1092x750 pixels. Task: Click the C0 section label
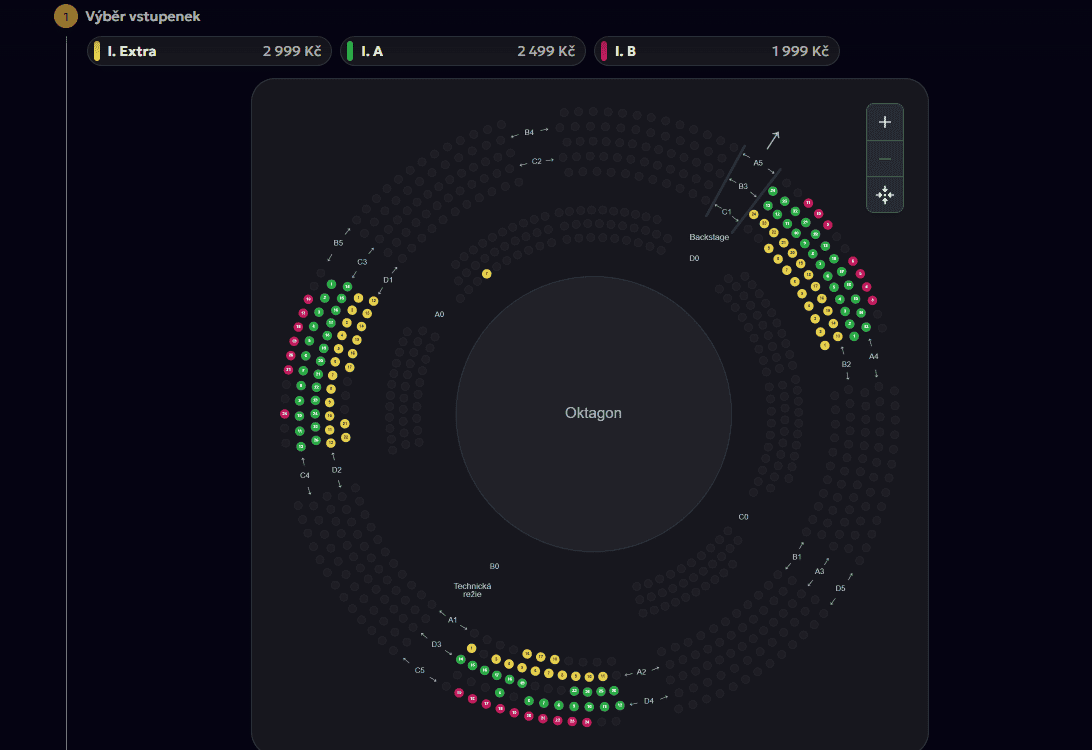point(744,517)
